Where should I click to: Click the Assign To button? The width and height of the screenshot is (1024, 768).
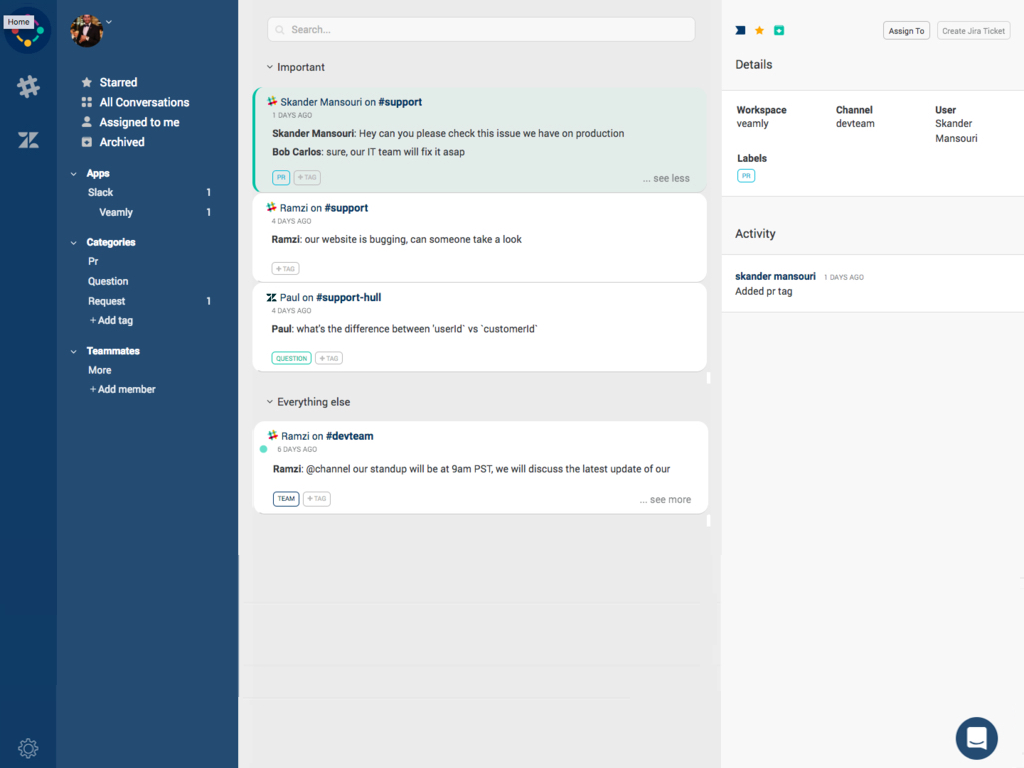pos(906,31)
